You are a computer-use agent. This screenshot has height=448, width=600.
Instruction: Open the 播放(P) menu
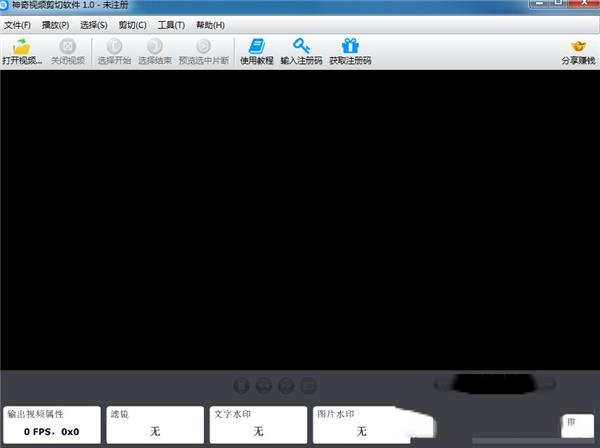55,24
